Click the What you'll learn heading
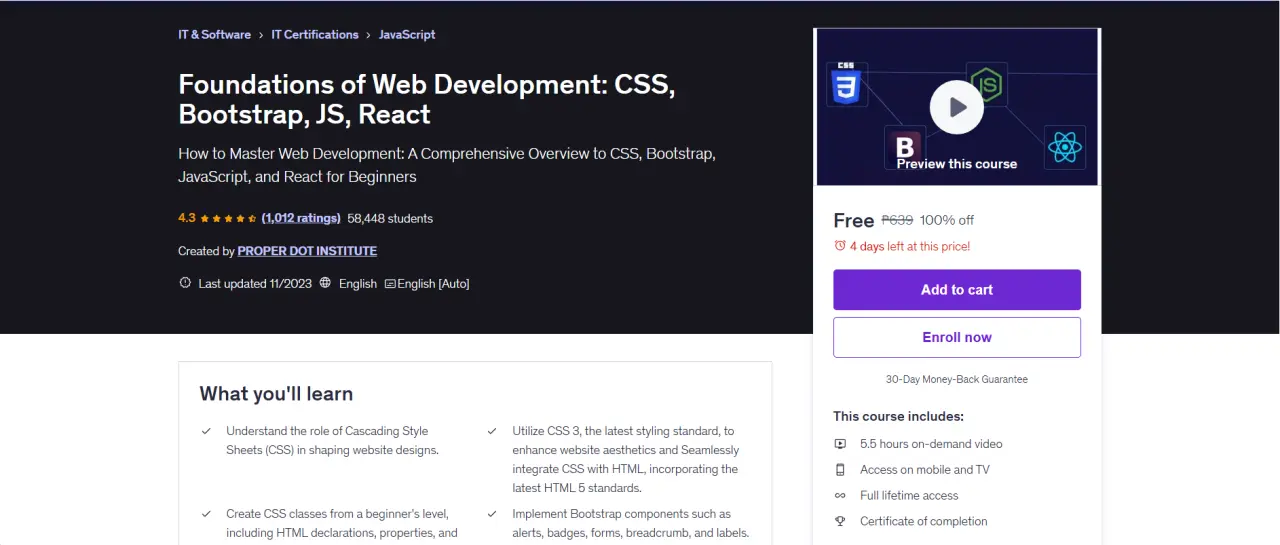Screen dimensions: 1280x545 click(x=276, y=394)
